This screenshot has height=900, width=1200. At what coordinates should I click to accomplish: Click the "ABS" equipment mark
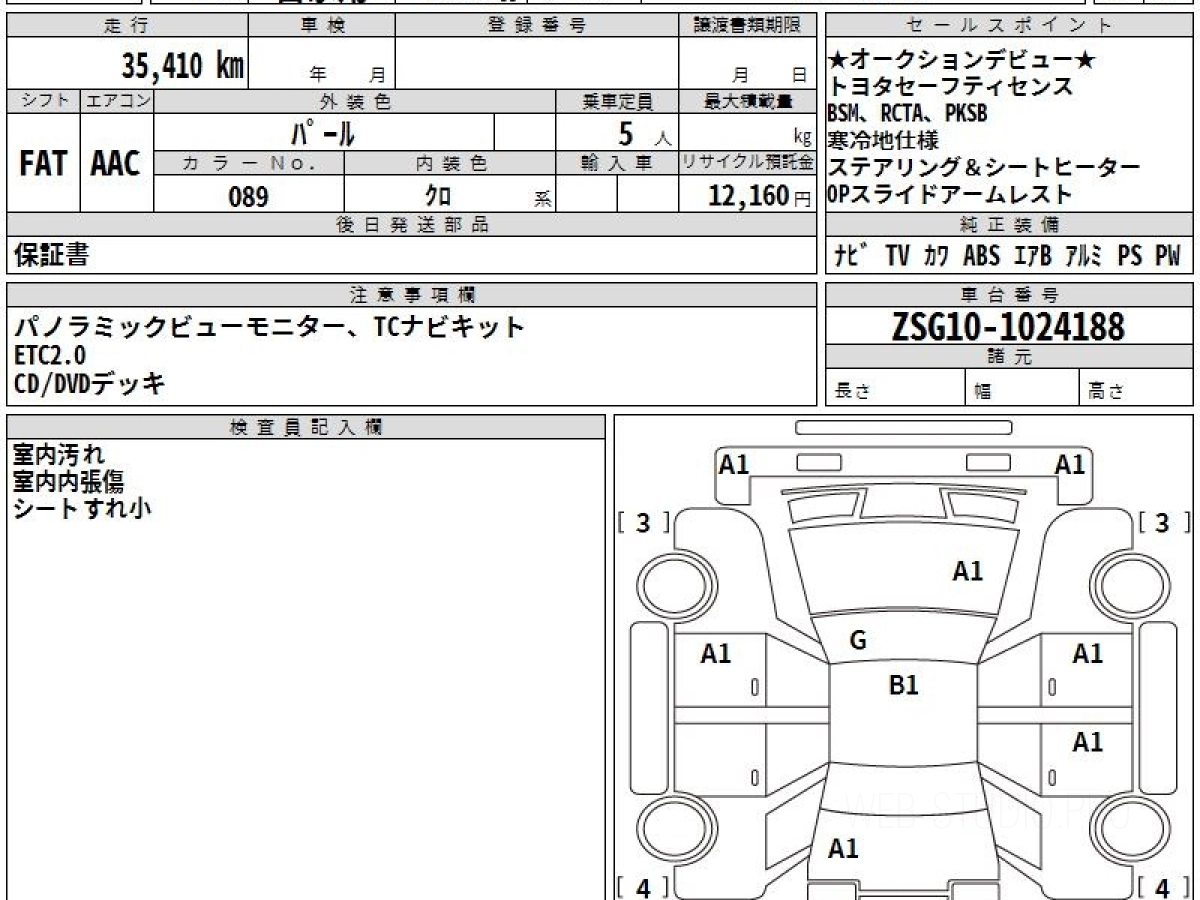click(x=981, y=256)
